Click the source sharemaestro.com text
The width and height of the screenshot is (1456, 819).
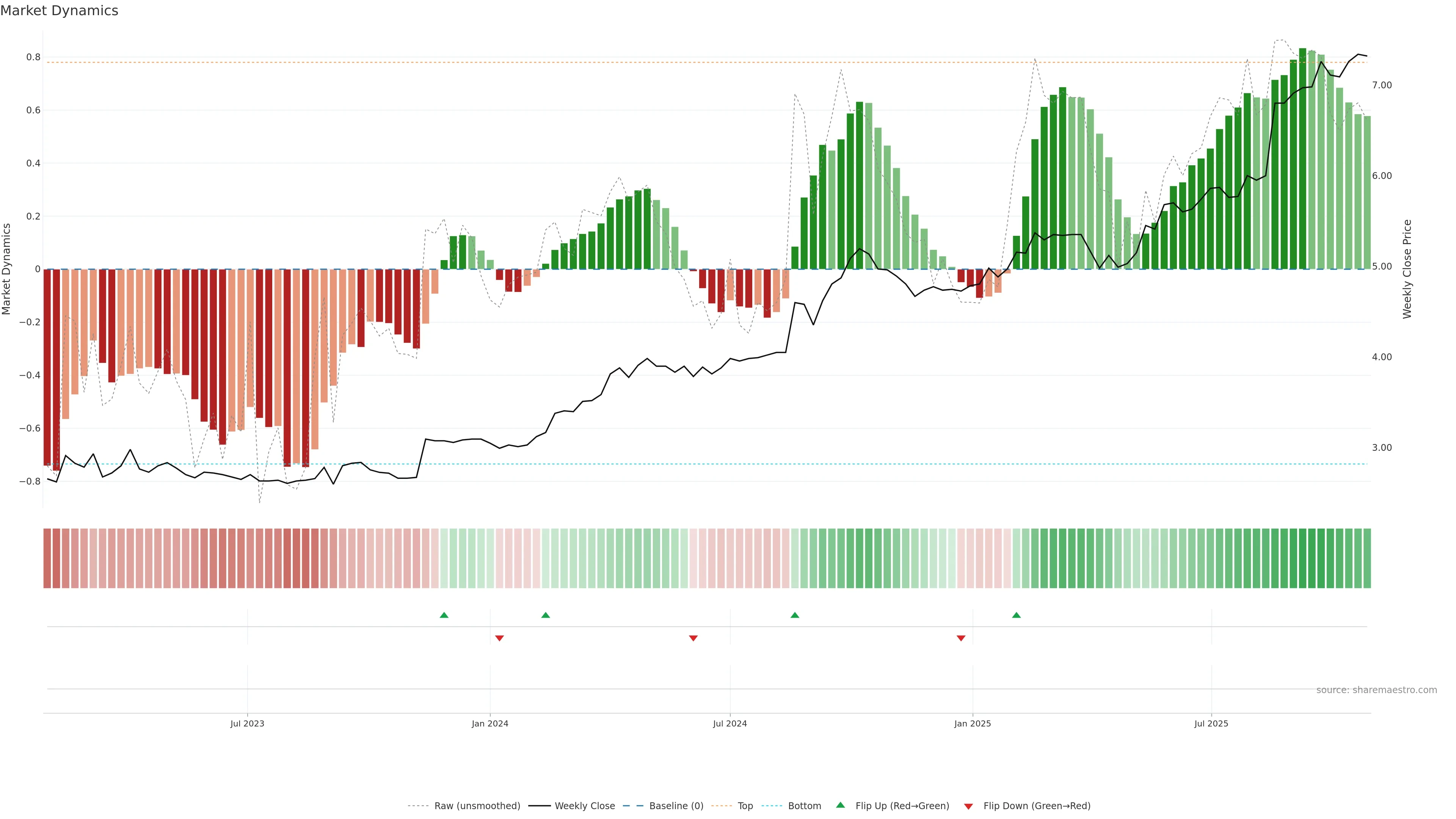1376,690
